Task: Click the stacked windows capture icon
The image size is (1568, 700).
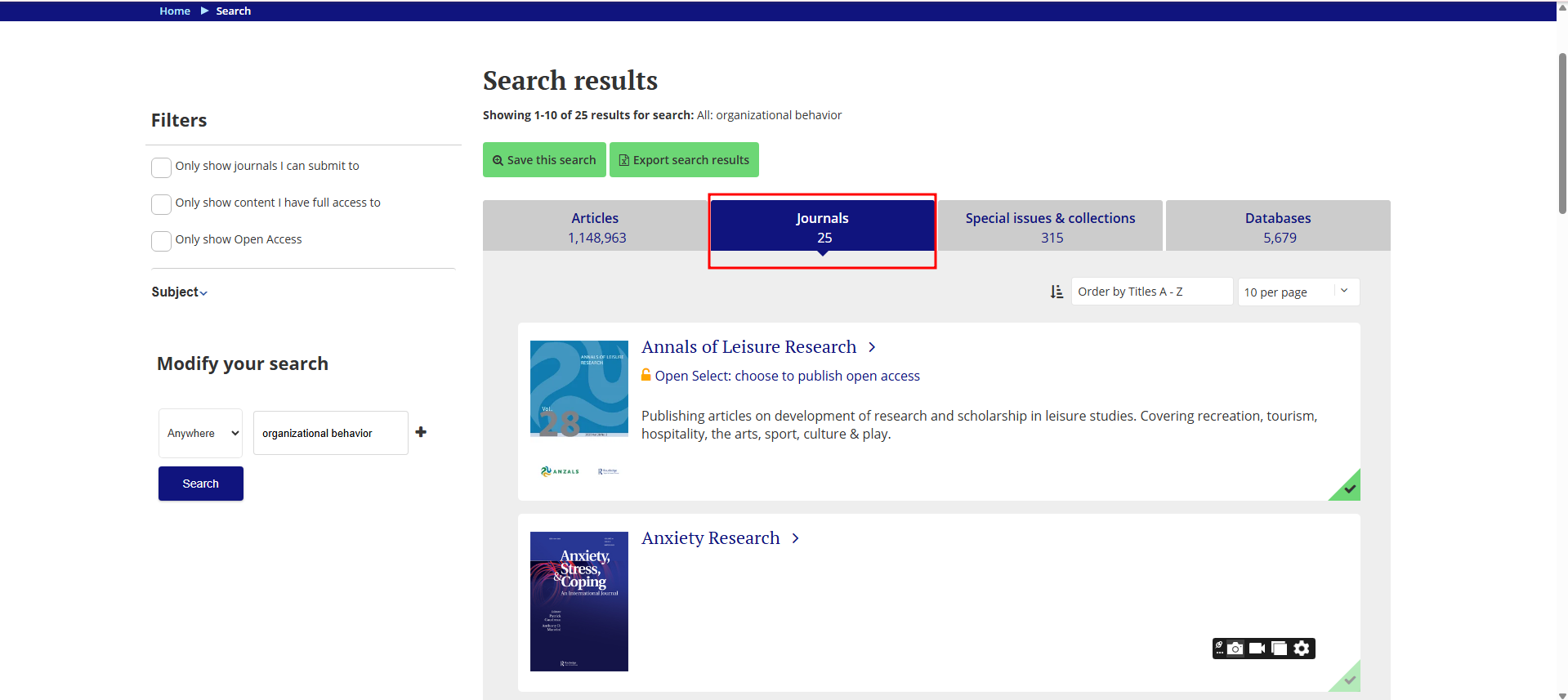Action: point(1280,649)
